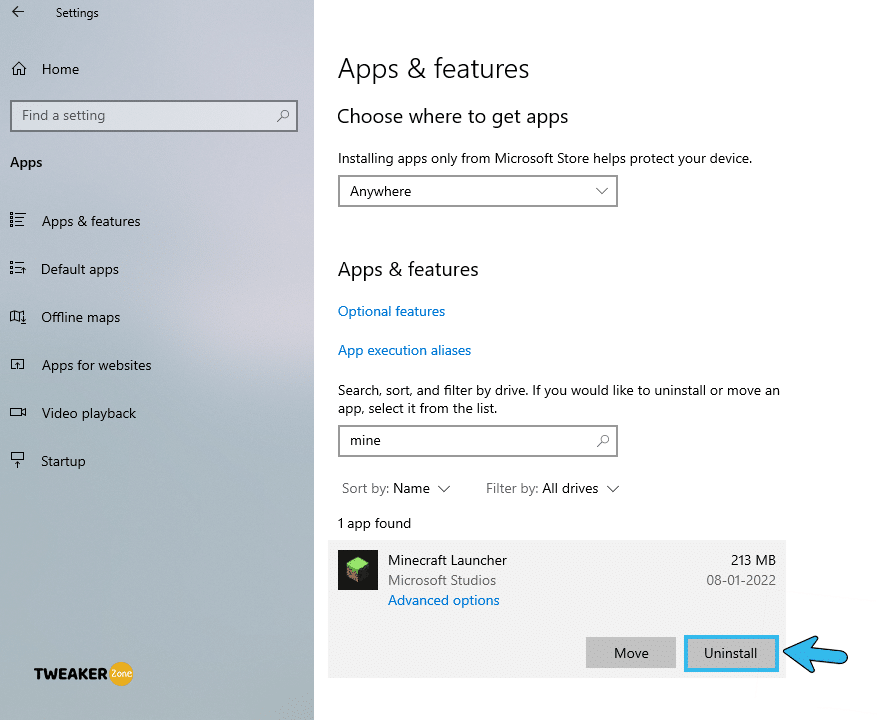Open the Startup apps section
This screenshot has height=720, width=883.
(63, 461)
